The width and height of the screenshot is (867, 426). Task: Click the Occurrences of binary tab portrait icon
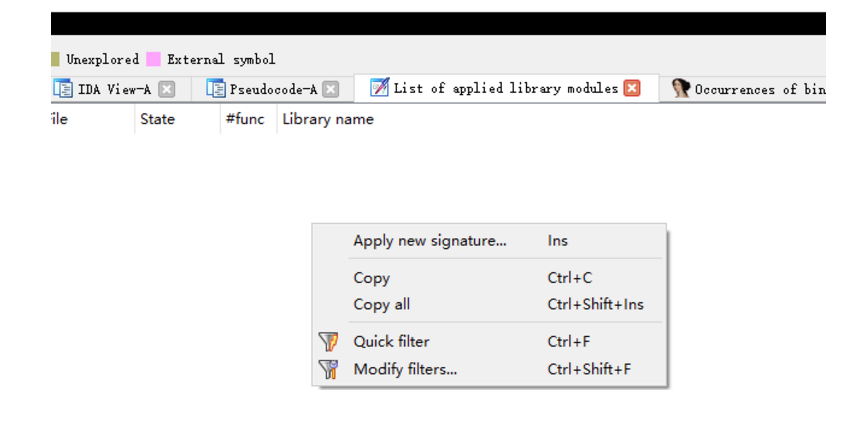pos(681,89)
